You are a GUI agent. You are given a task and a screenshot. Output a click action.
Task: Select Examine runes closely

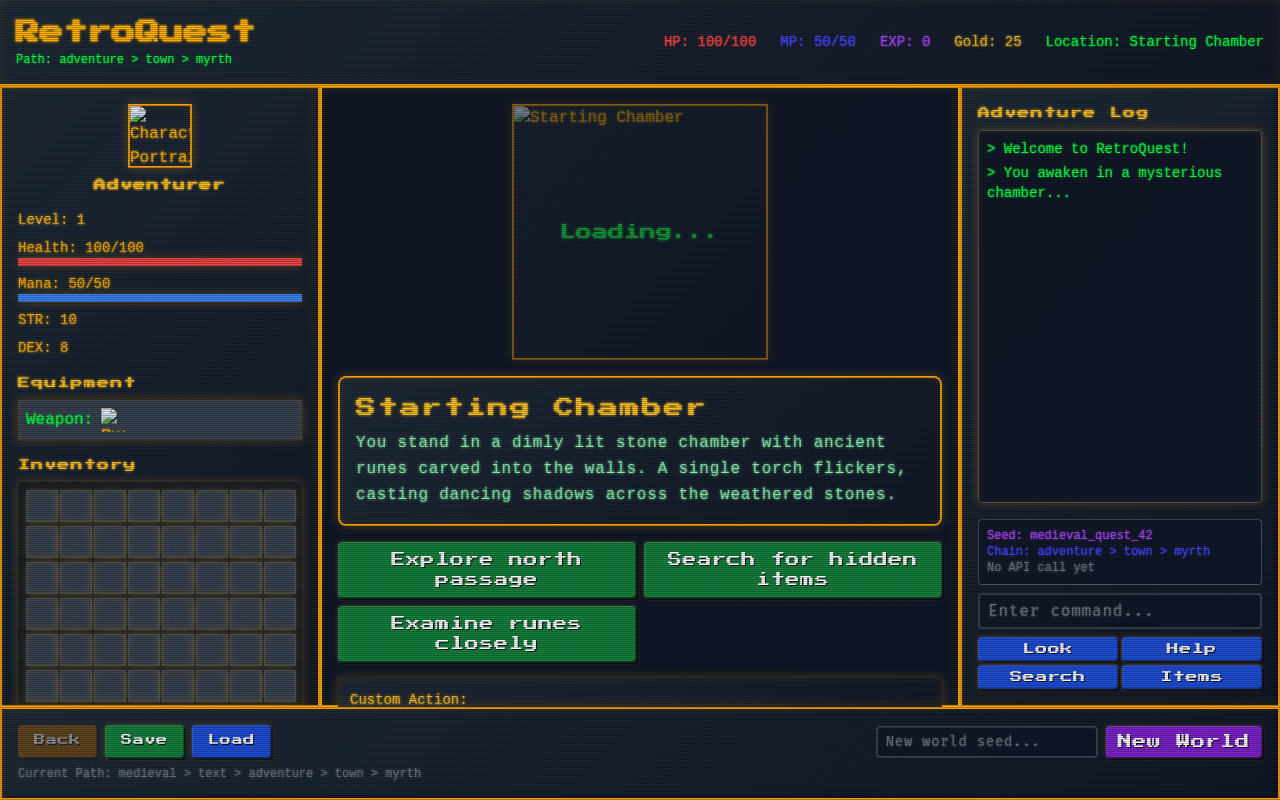pos(486,633)
